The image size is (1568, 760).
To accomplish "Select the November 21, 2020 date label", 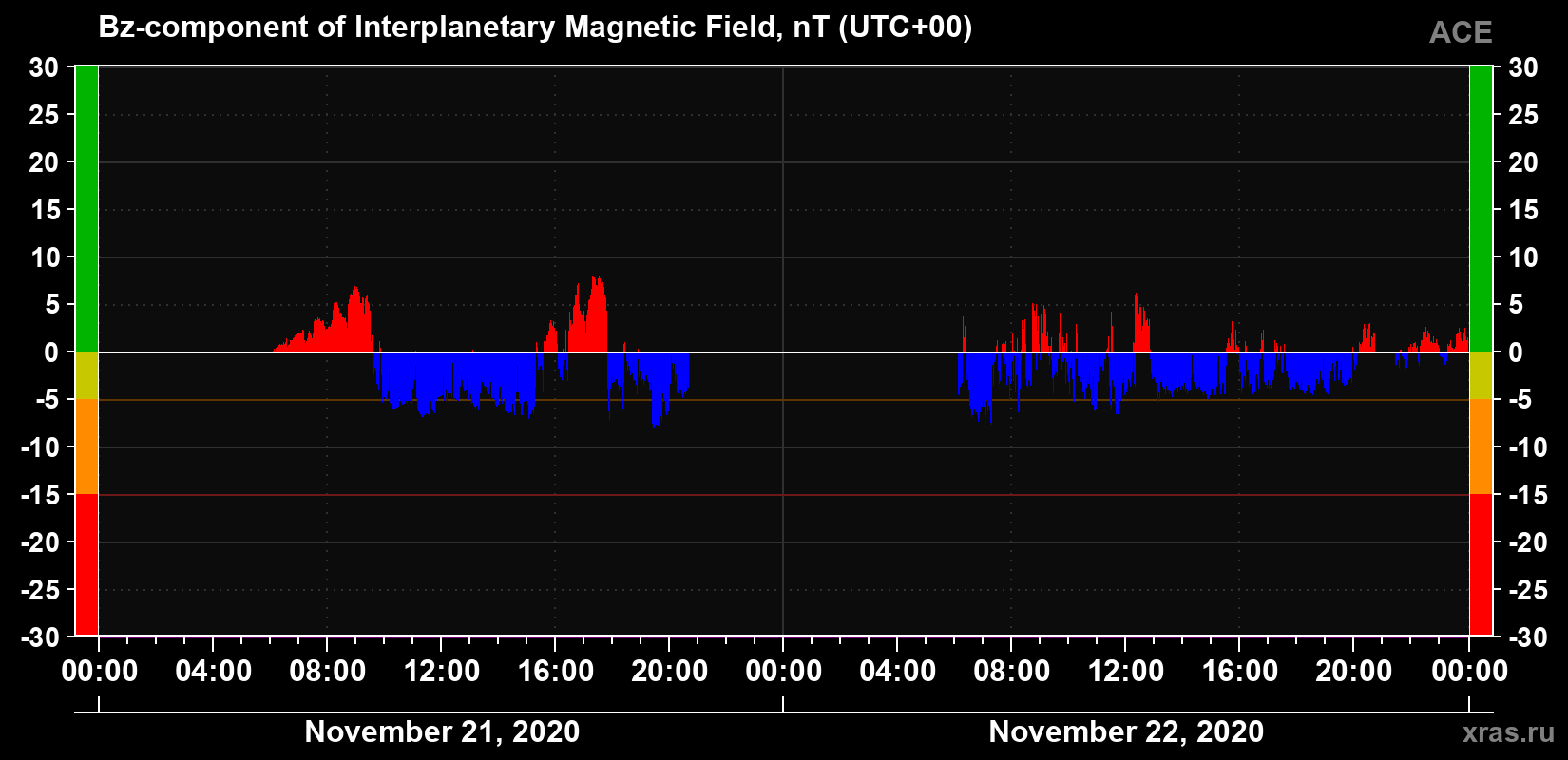I will point(442,731).
